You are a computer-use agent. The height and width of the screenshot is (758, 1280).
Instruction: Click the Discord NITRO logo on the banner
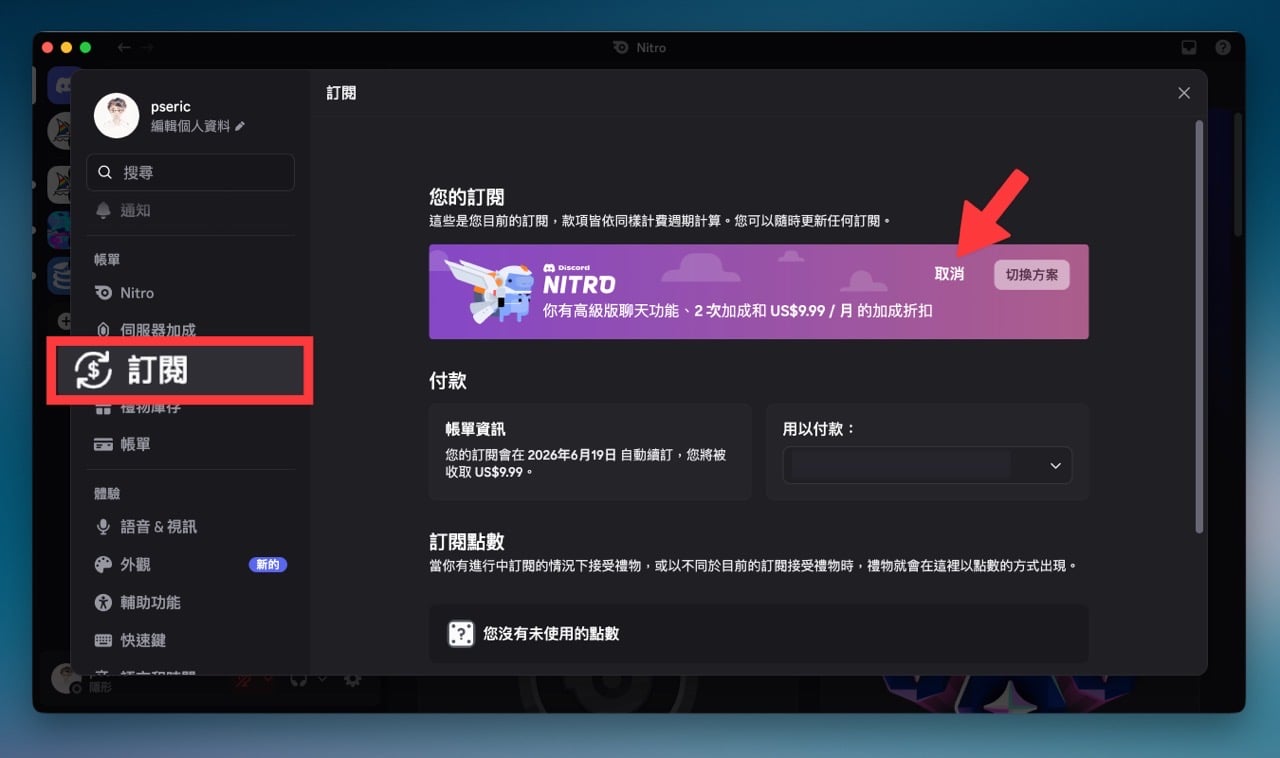coord(579,279)
